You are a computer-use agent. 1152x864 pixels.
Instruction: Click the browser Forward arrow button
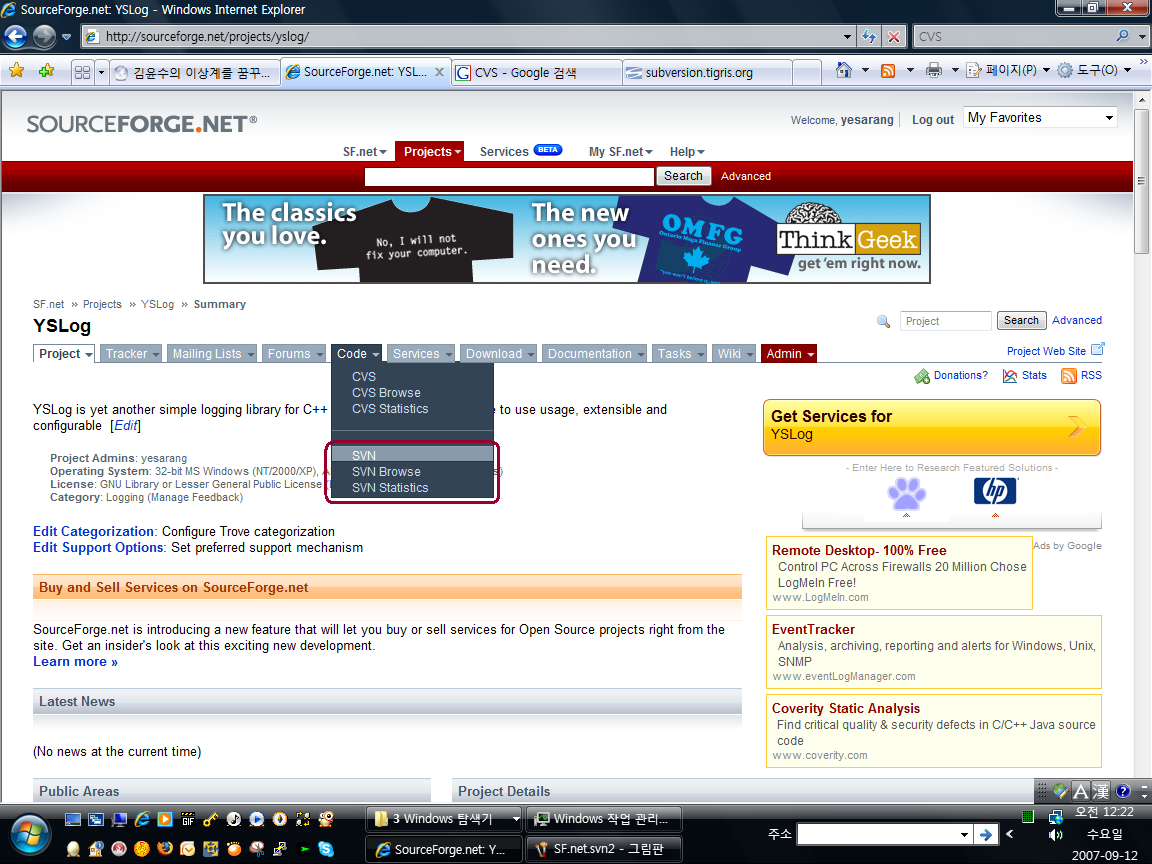click(x=44, y=36)
